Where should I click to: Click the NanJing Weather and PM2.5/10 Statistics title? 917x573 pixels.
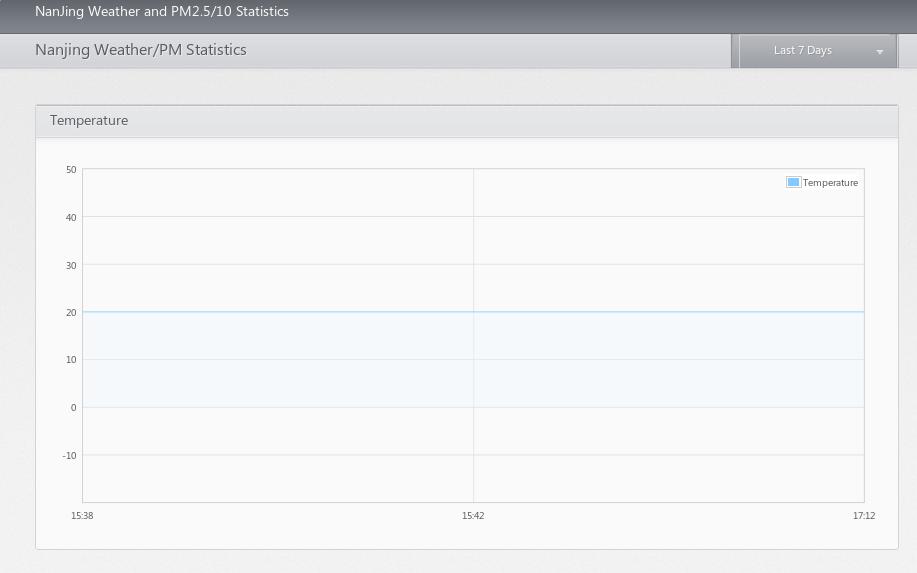coord(162,12)
